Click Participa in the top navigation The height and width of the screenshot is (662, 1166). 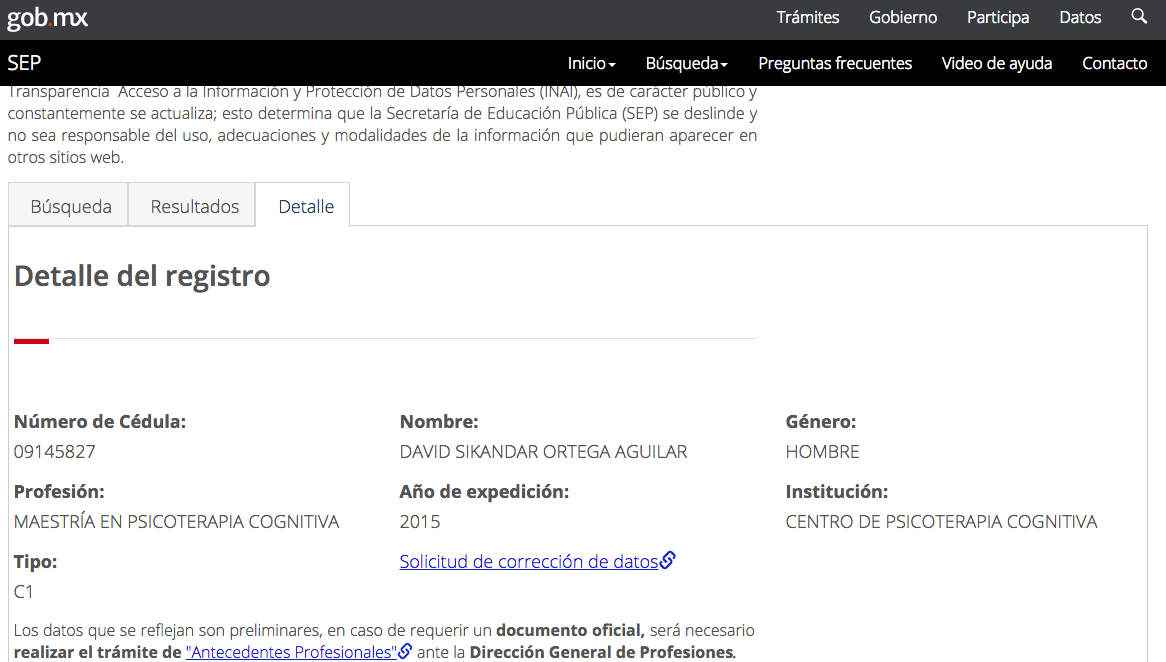[x=998, y=17]
